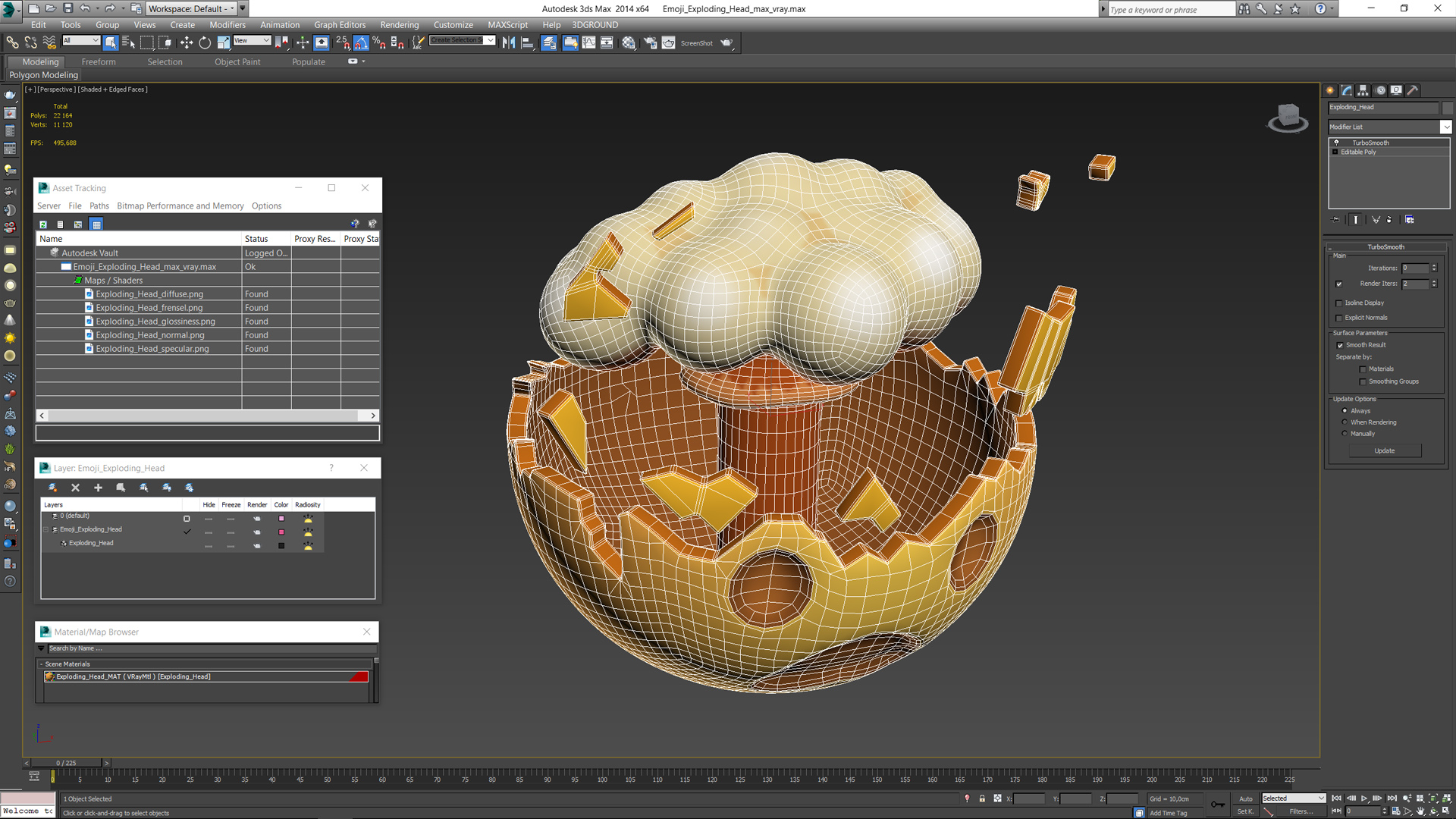Open the Rendering menu
Viewport: 1456px width, 819px height.
(400, 25)
